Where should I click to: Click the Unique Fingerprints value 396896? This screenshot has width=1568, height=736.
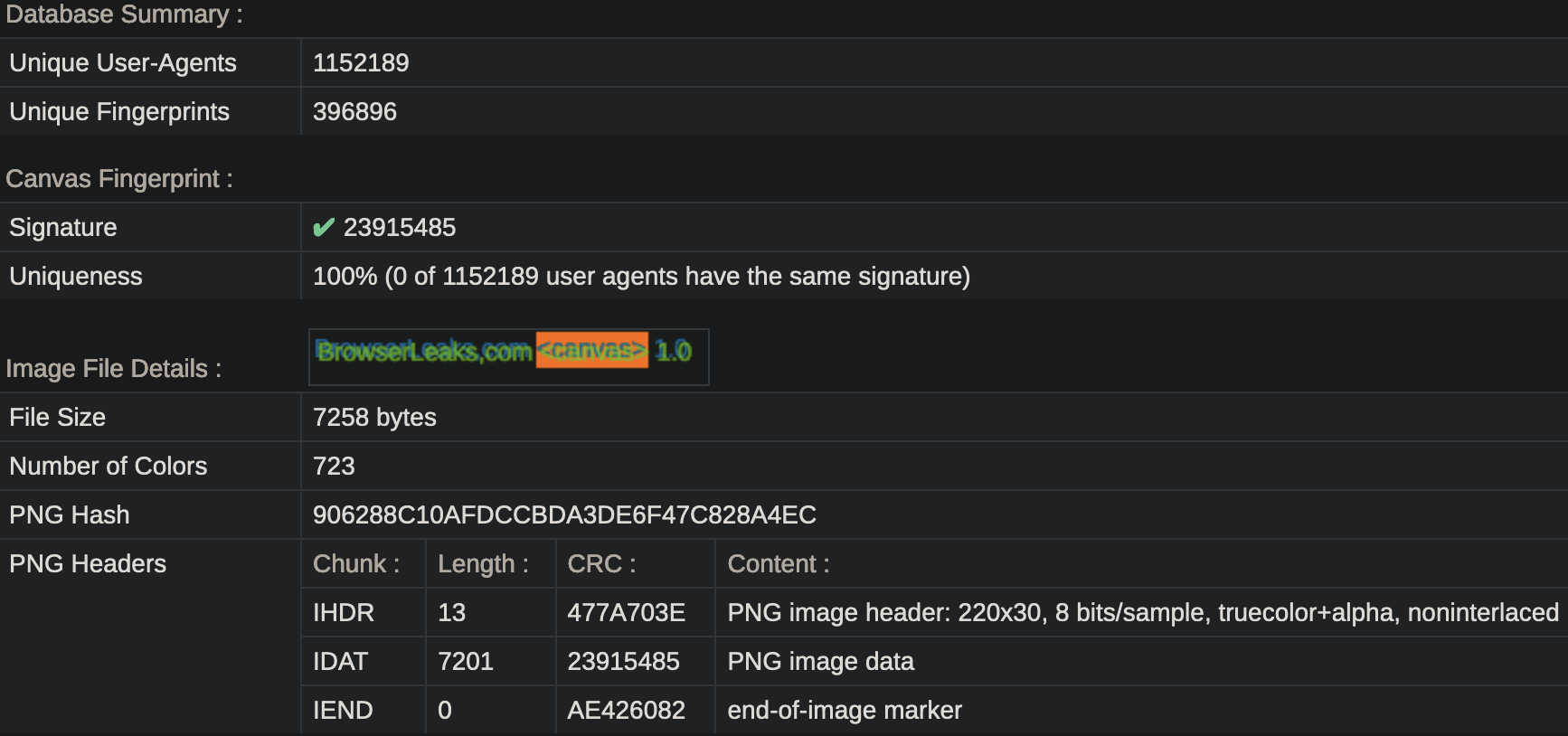[x=354, y=112]
